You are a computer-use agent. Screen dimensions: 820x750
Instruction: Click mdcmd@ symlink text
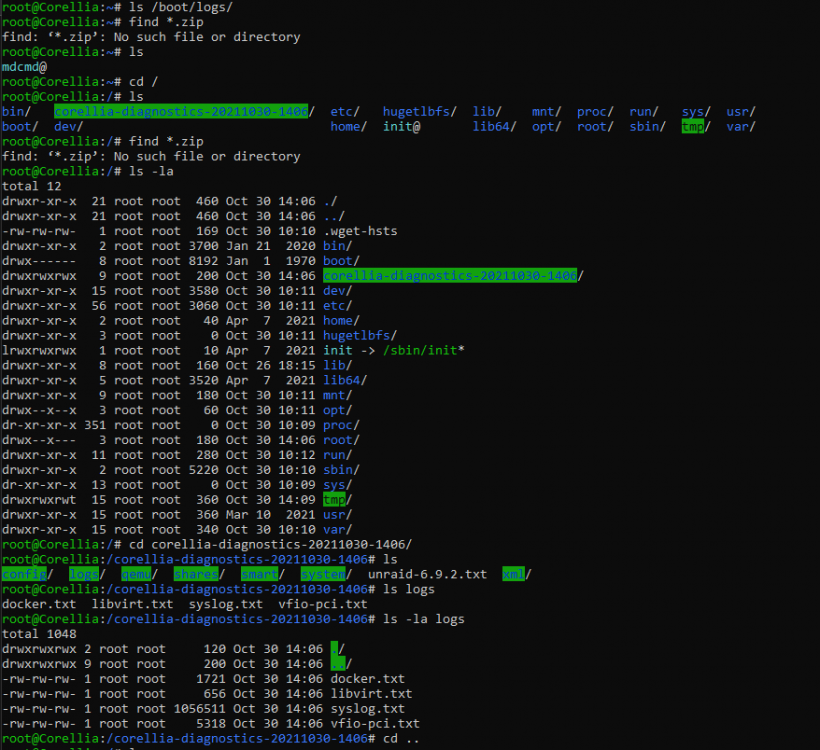point(25,67)
